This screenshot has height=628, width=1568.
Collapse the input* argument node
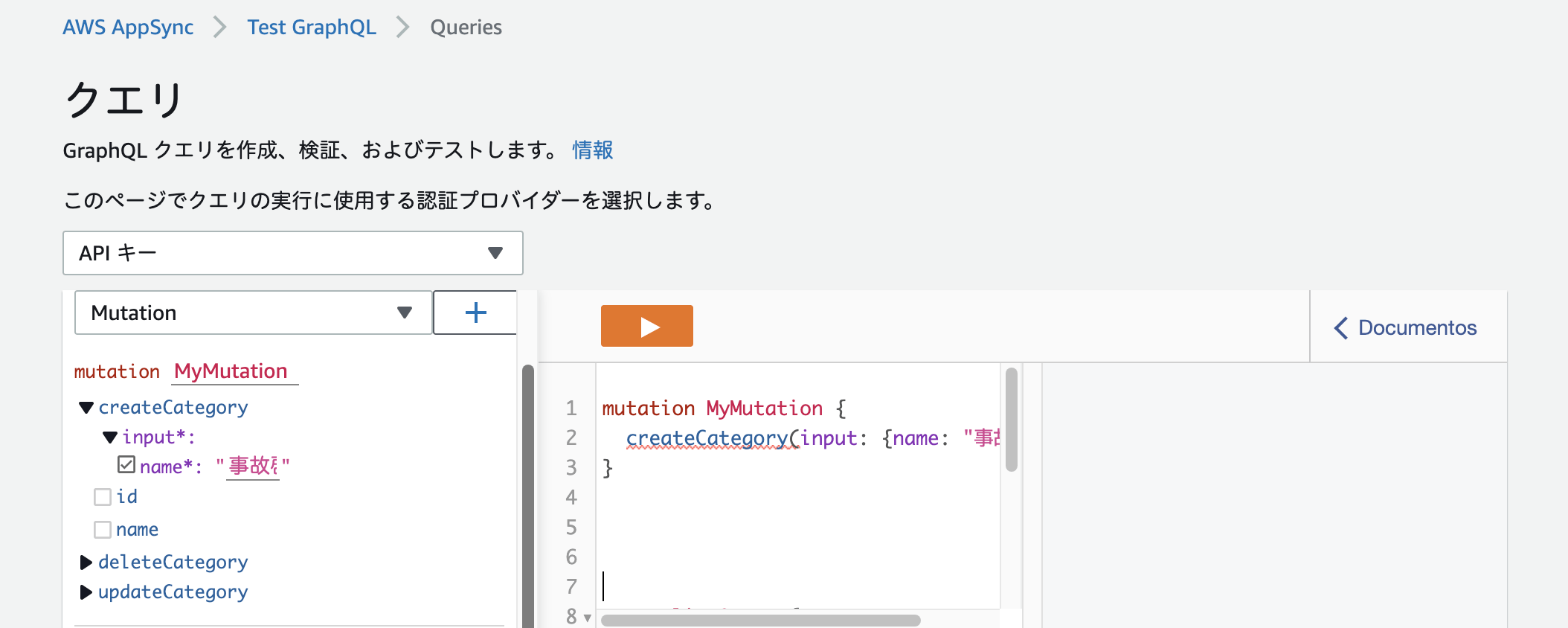[110, 438]
